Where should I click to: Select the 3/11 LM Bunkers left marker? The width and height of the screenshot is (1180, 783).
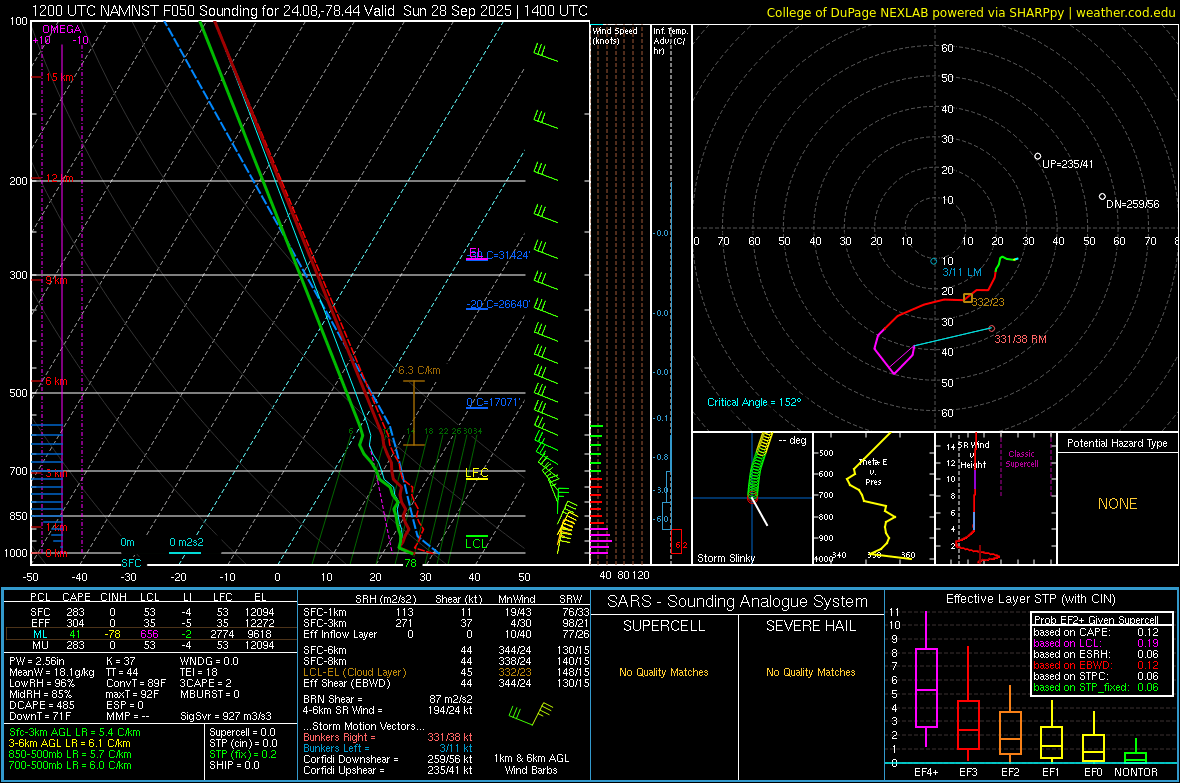tap(934, 261)
